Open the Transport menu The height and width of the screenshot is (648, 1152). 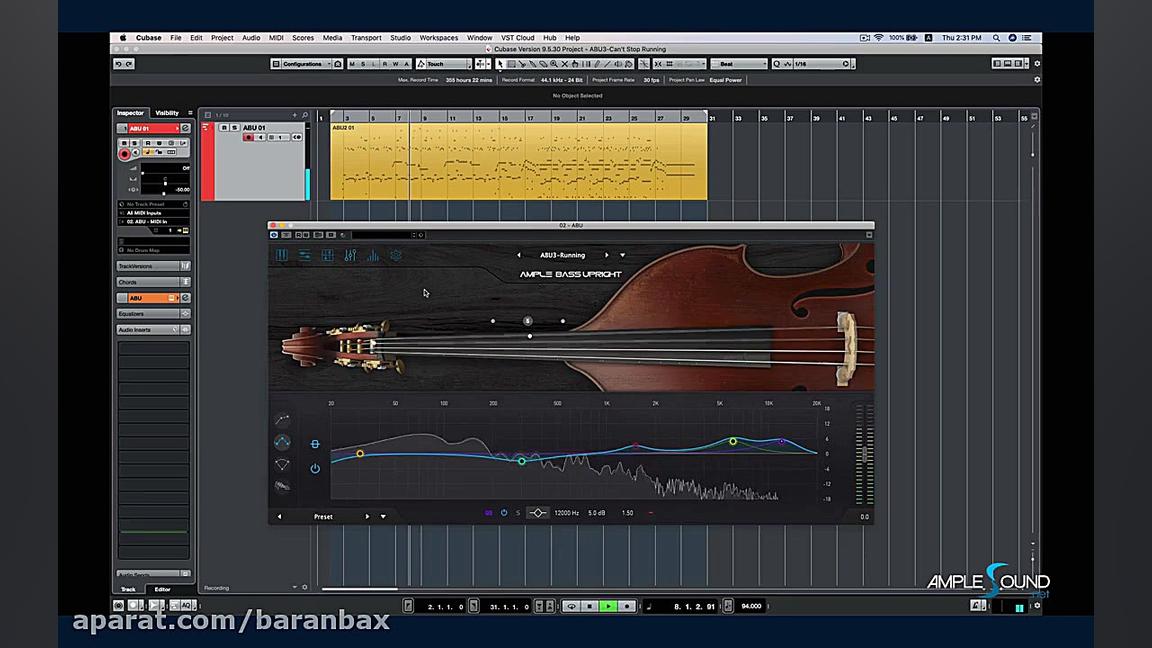(365, 38)
